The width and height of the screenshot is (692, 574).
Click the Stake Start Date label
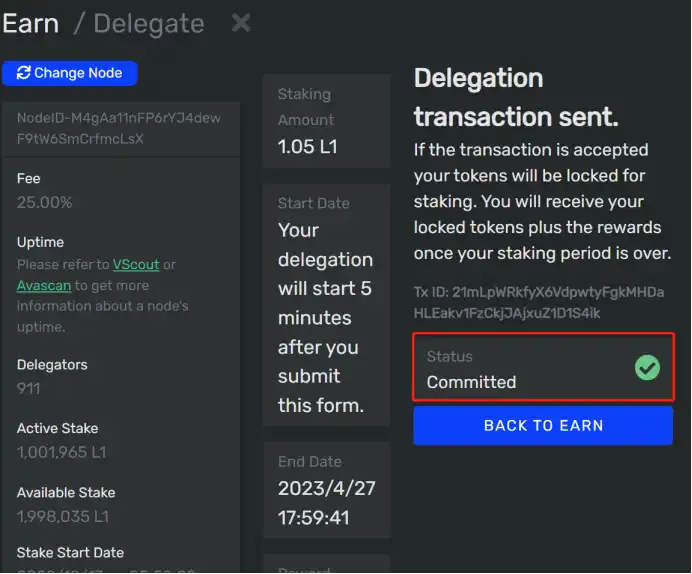(x=70, y=552)
